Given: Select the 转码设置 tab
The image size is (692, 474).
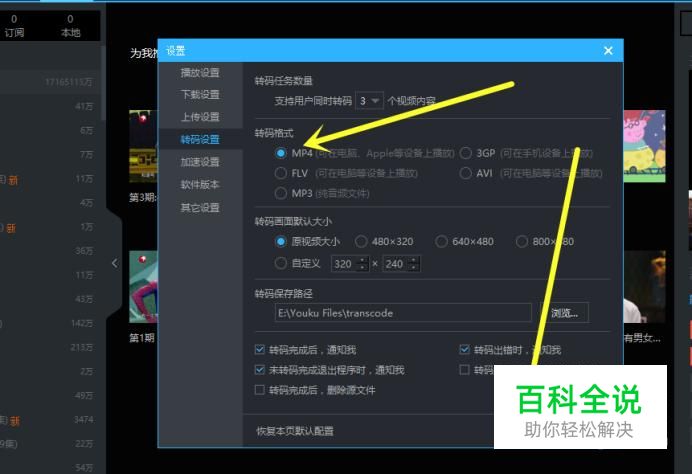Looking at the screenshot, I should coord(200,139).
